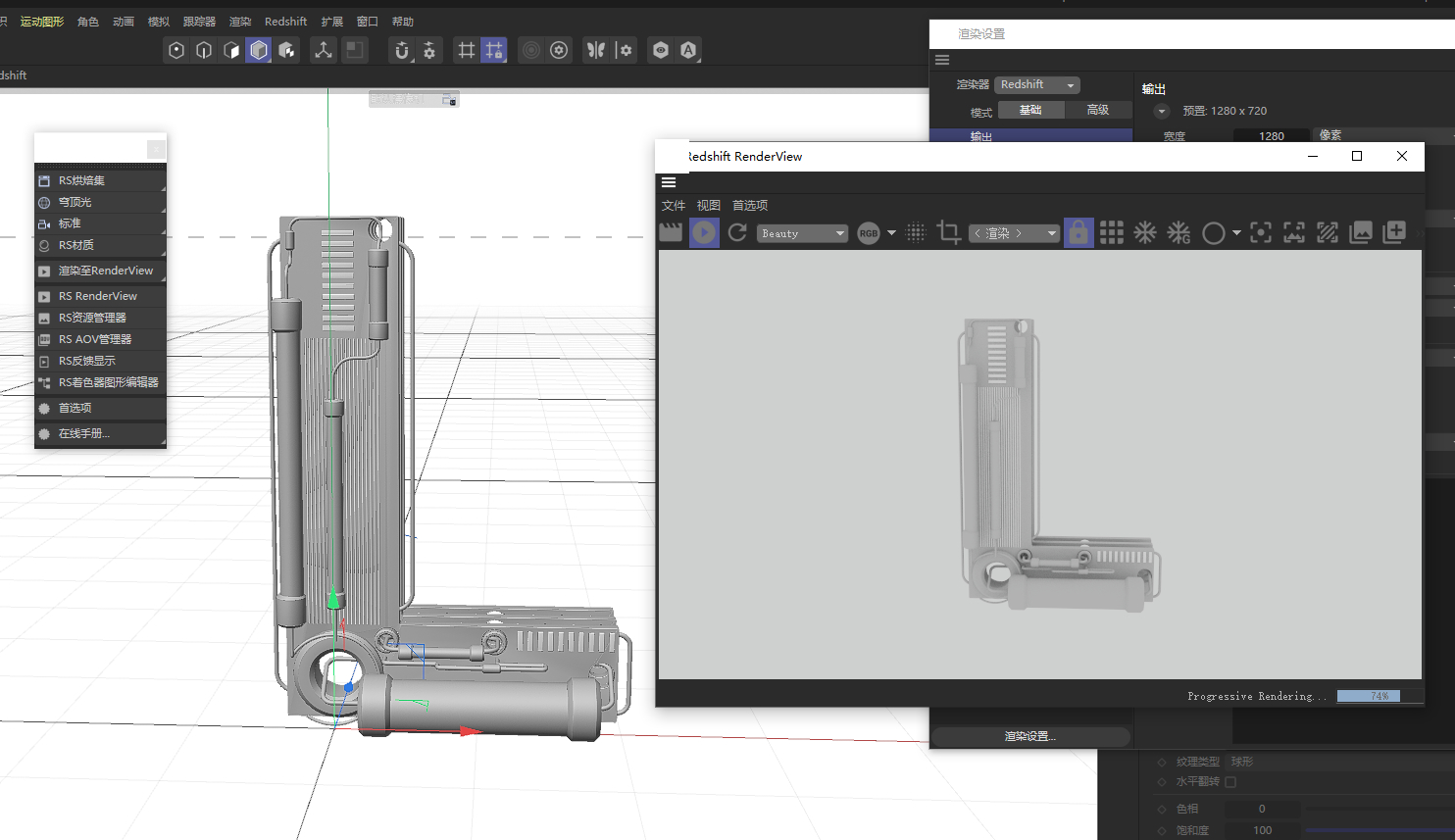The image size is (1455, 840).
Task: Click frame-image bracket icon in RenderView
Action: pos(1294,232)
